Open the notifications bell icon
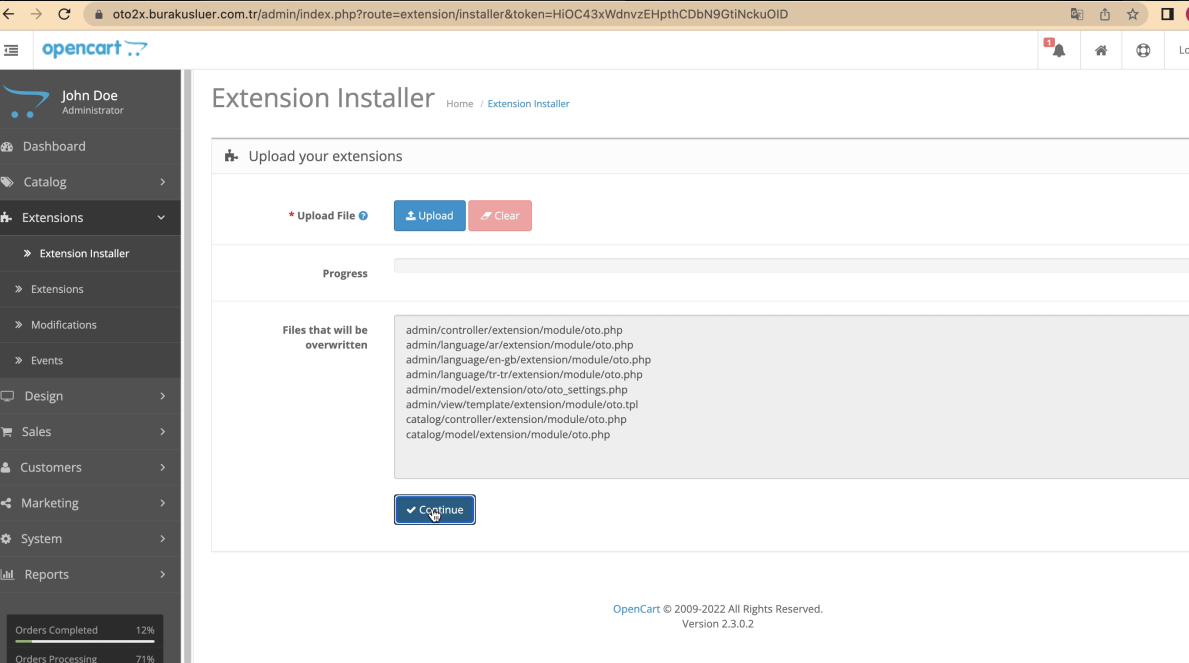The image size is (1189, 663). [1059, 51]
